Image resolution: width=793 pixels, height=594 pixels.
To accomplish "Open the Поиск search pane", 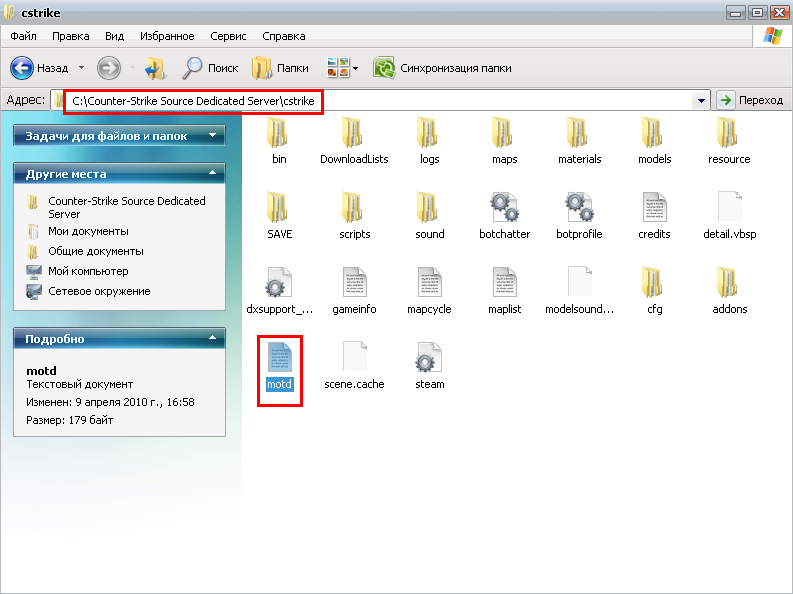I will (x=210, y=68).
